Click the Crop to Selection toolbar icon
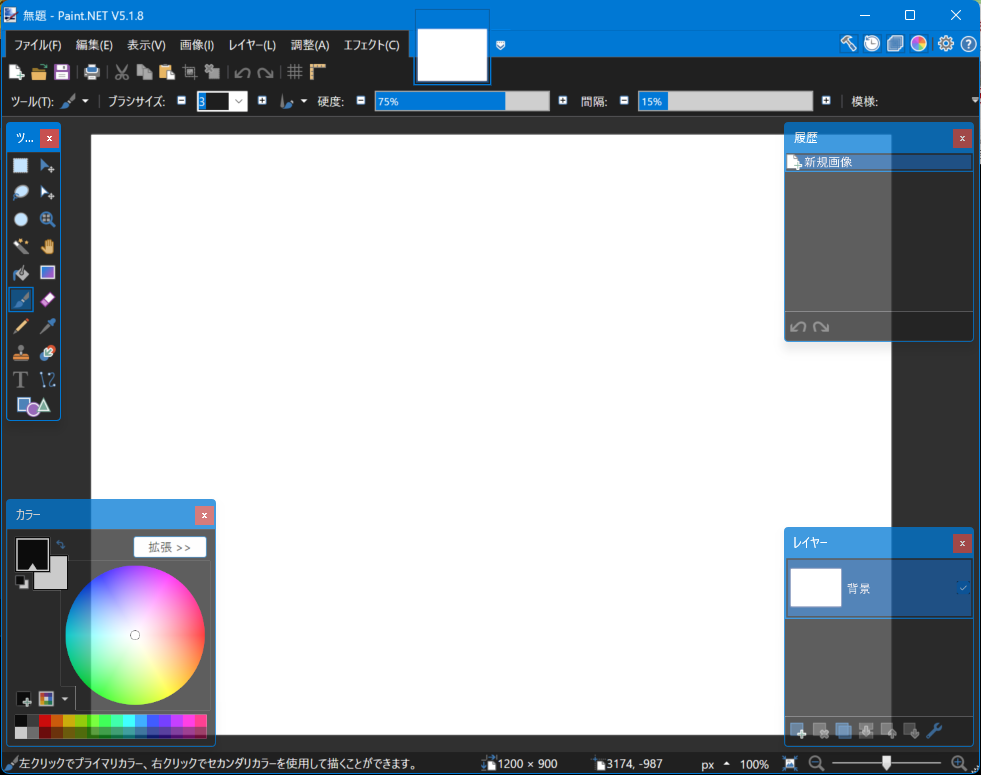Image resolution: width=981 pixels, height=775 pixels. [x=190, y=73]
